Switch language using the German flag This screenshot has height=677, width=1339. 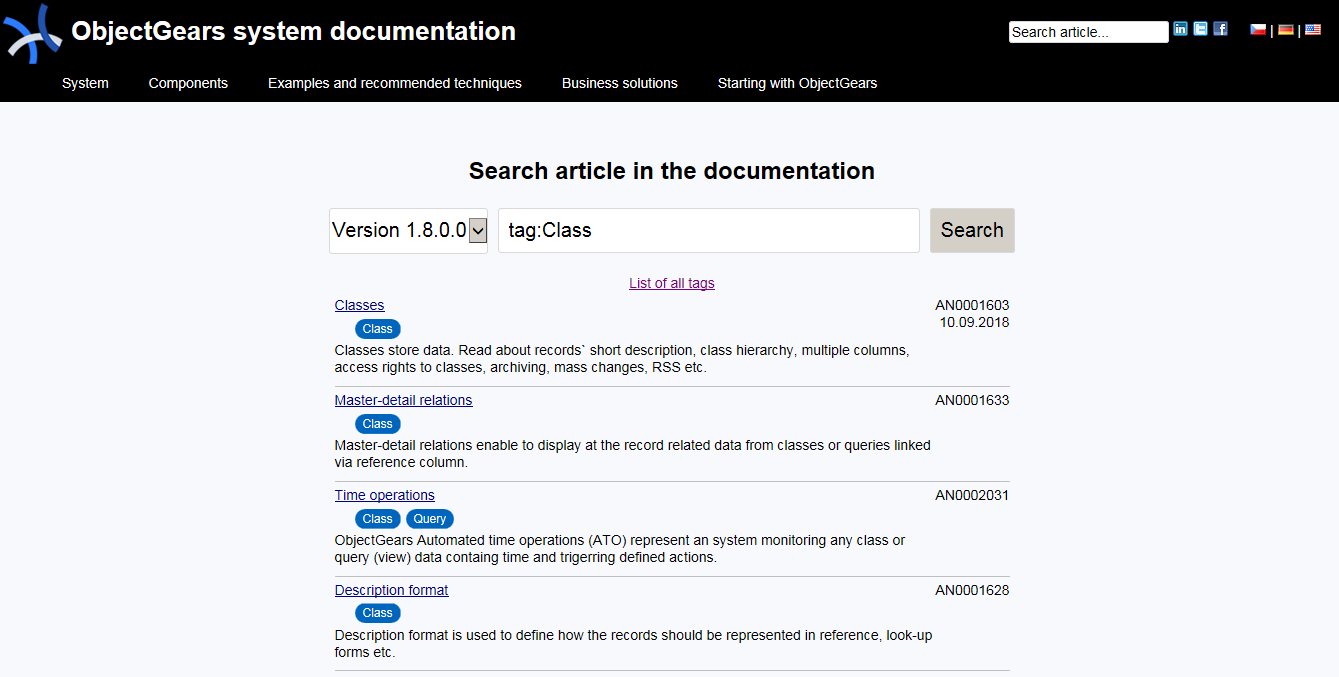1286,30
